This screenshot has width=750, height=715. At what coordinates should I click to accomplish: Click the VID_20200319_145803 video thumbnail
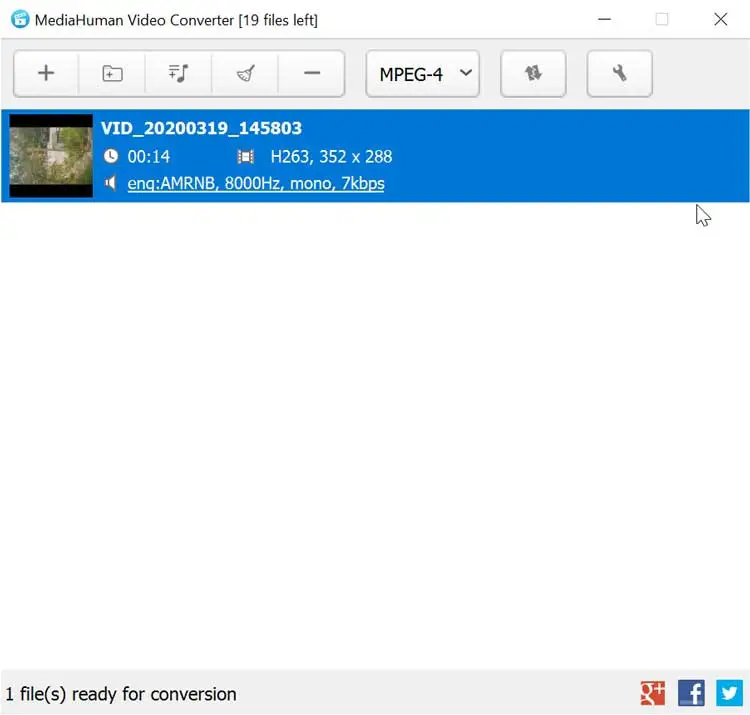pos(51,155)
